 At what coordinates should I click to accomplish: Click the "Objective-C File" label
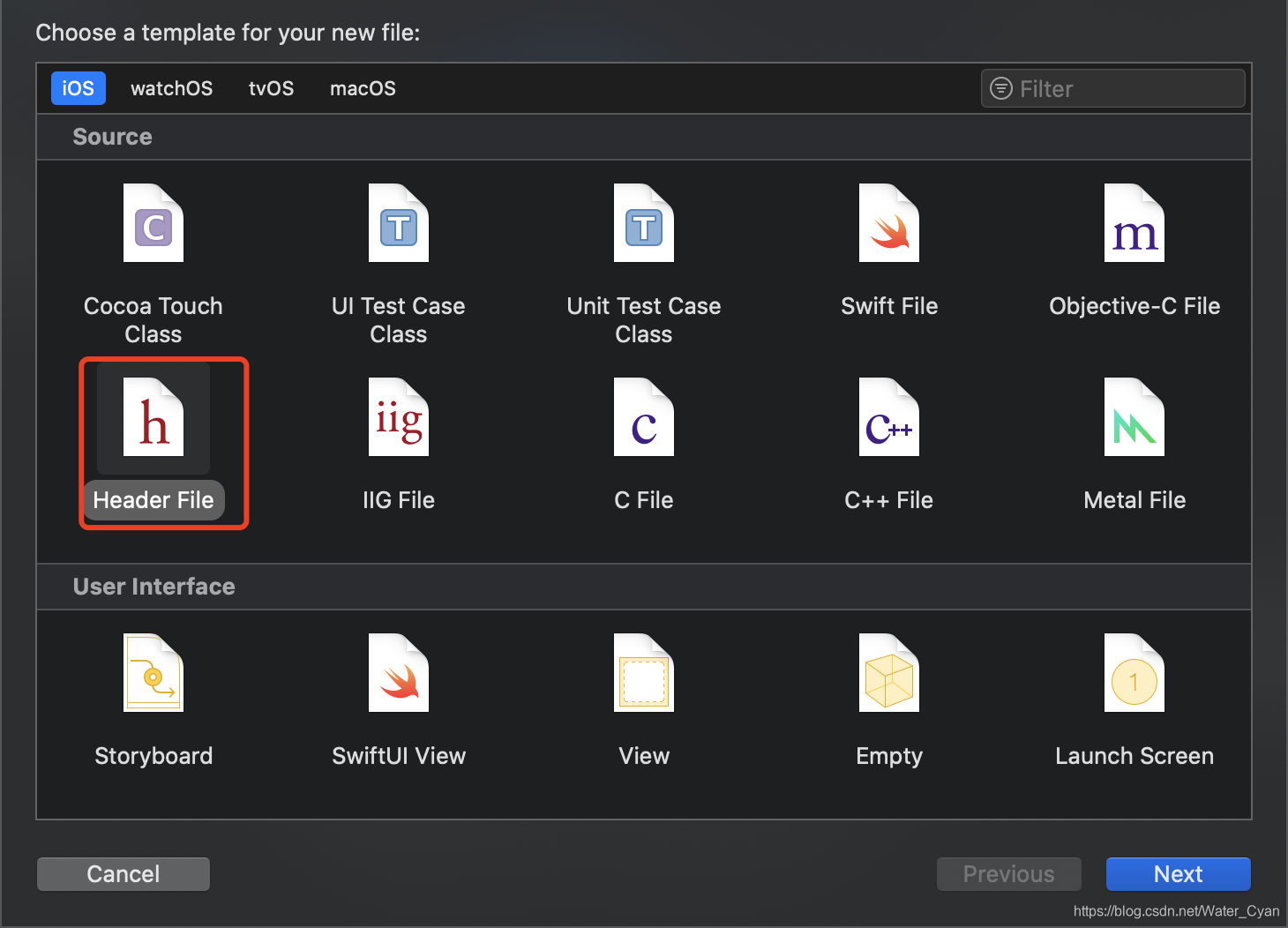(1134, 306)
